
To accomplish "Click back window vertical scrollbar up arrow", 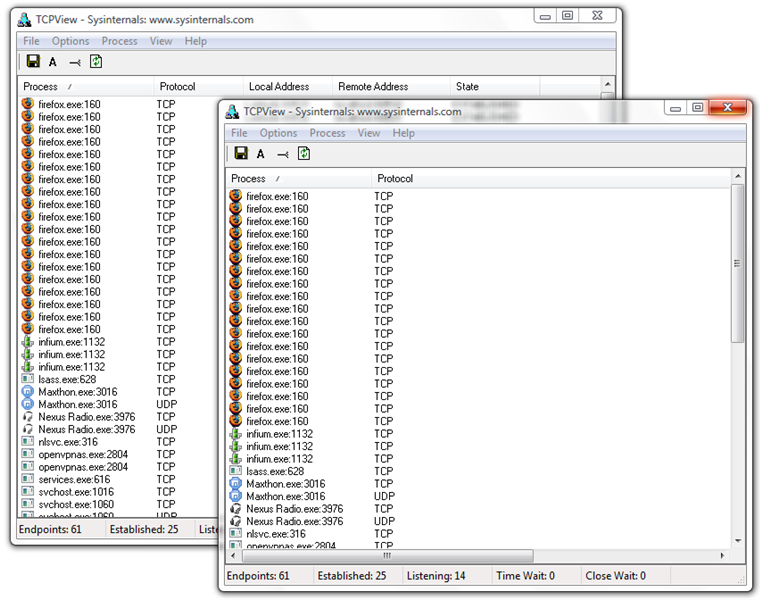I will [607, 84].
